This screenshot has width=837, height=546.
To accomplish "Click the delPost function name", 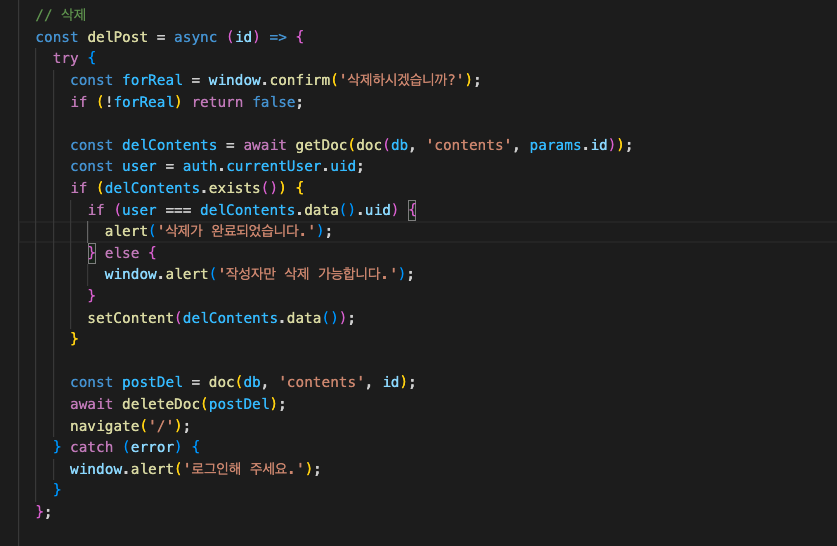I will coord(117,37).
